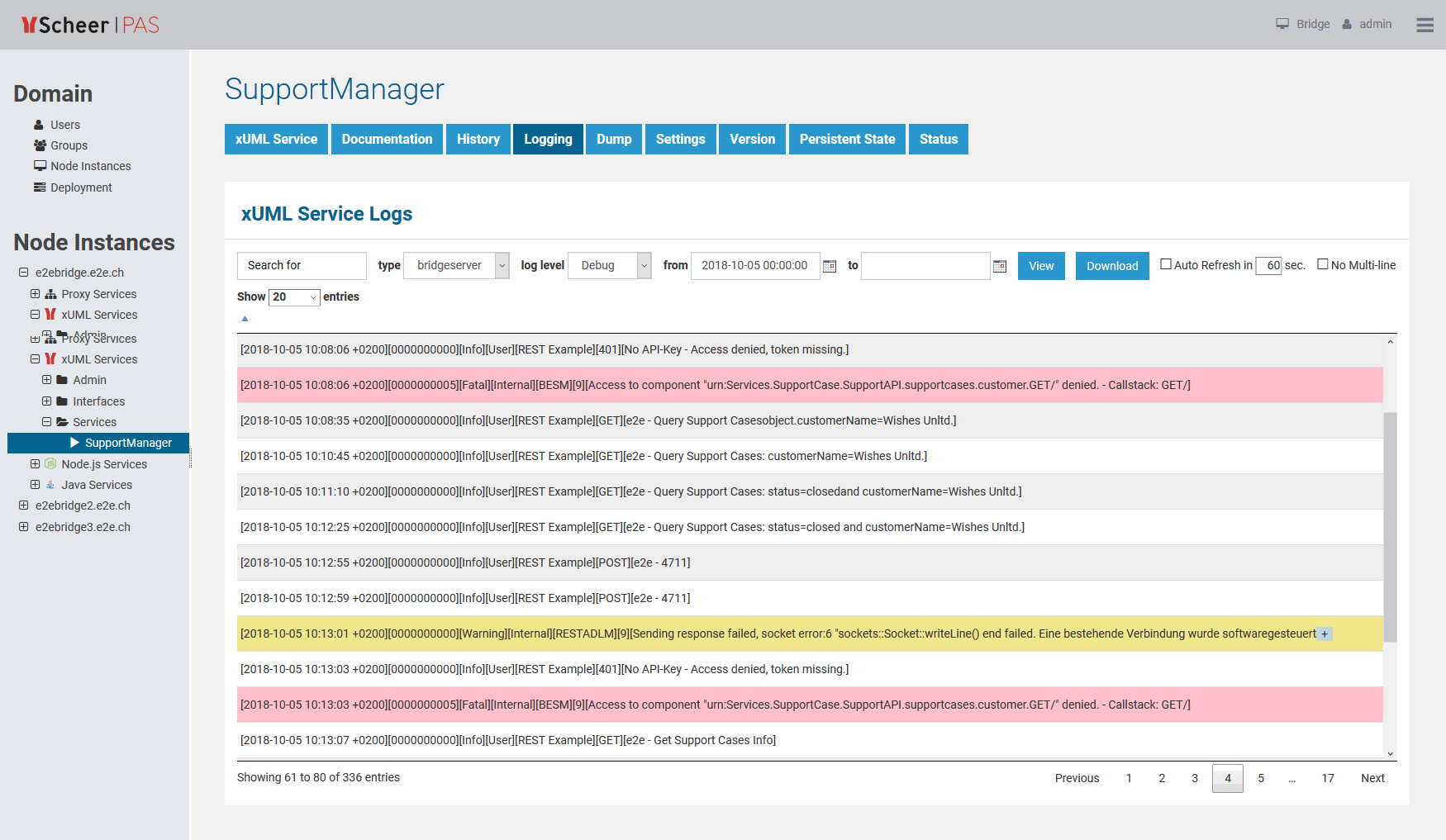Viewport: 1446px width, 840px height.
Task: Click the log list vertical scrollbar
Action: pyautogui.click(x=1390, y=527)
